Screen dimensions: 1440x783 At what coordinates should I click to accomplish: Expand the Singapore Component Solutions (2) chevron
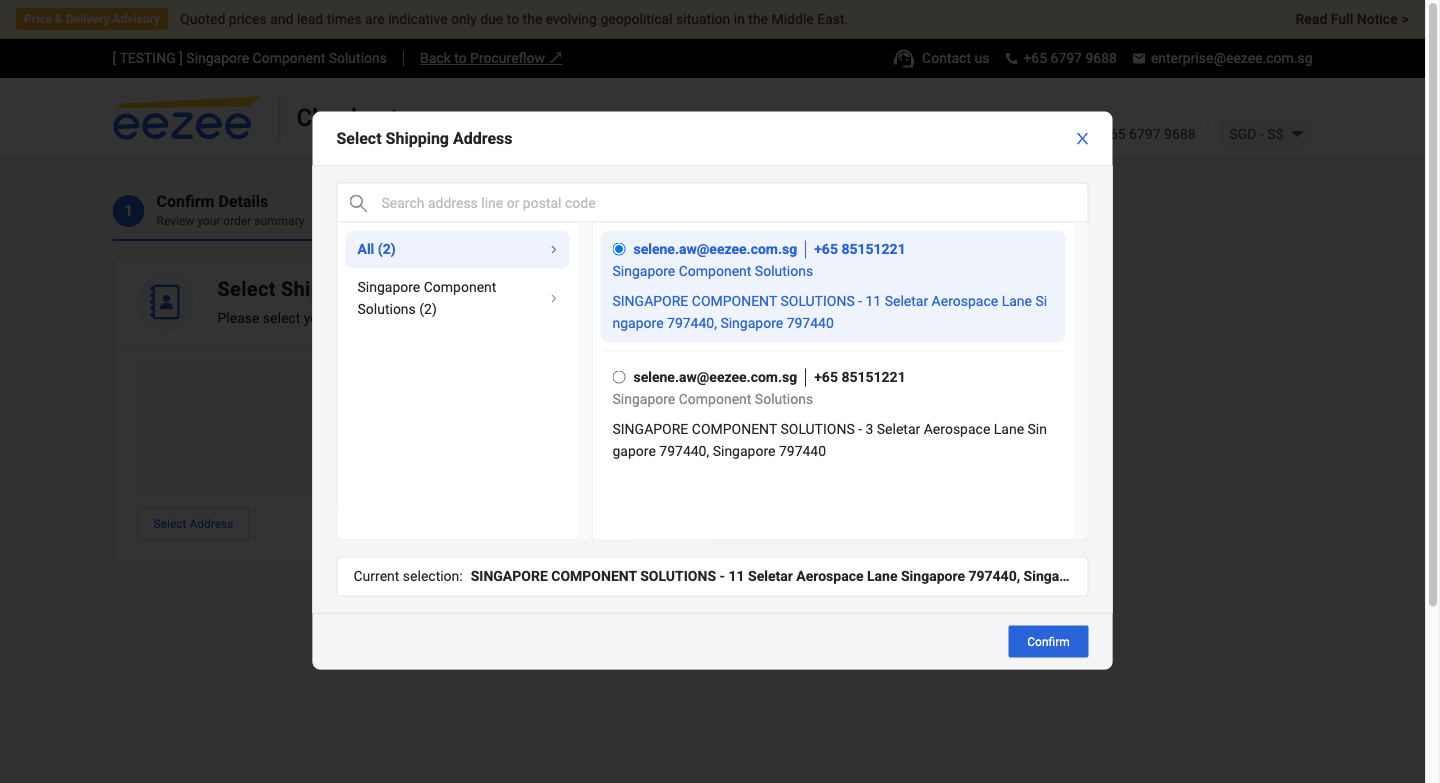pos(554,298)
